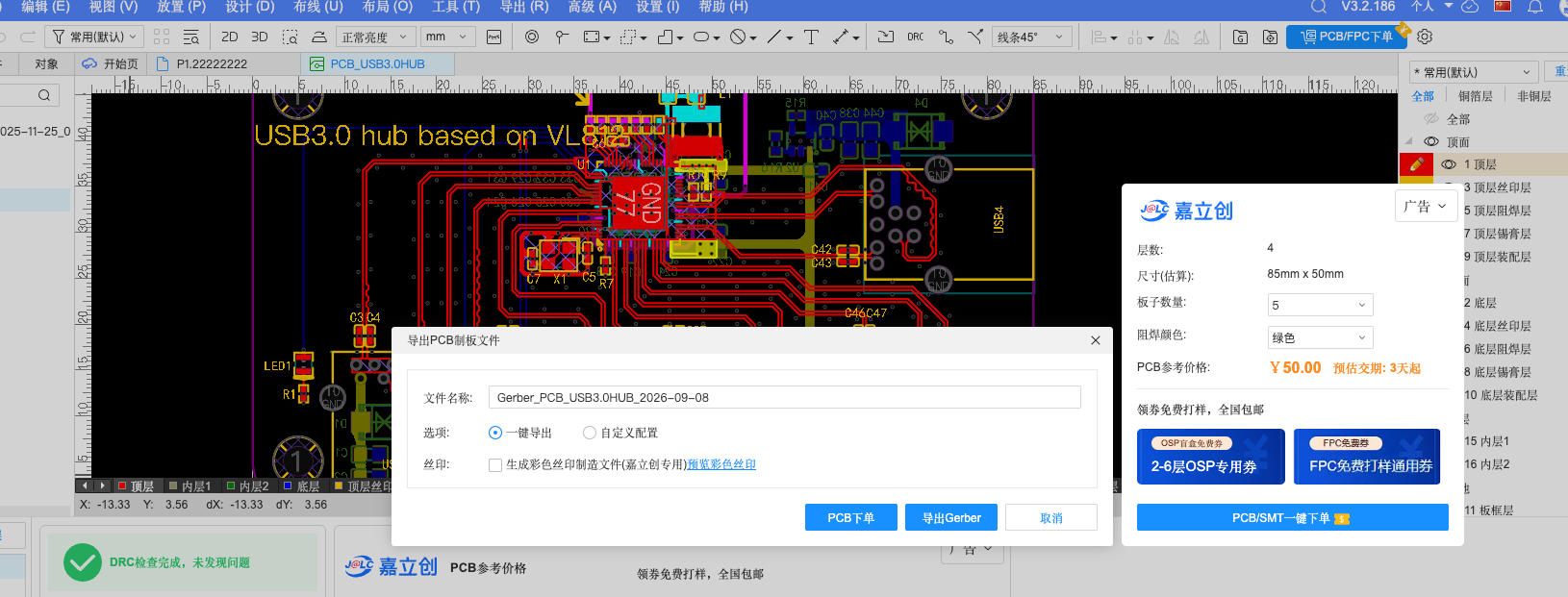Click the FPC免费打样通用券 coupon
Screen dimensions: 1568x597
1367,457
